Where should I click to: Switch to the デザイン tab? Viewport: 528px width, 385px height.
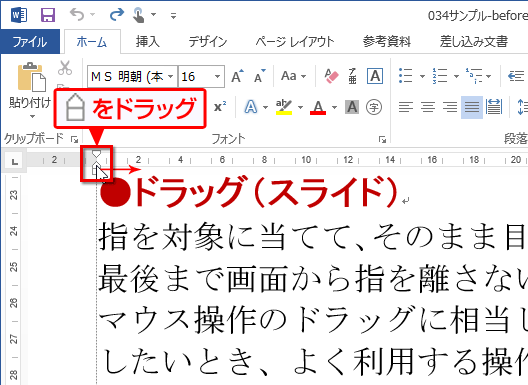point(208,42)
